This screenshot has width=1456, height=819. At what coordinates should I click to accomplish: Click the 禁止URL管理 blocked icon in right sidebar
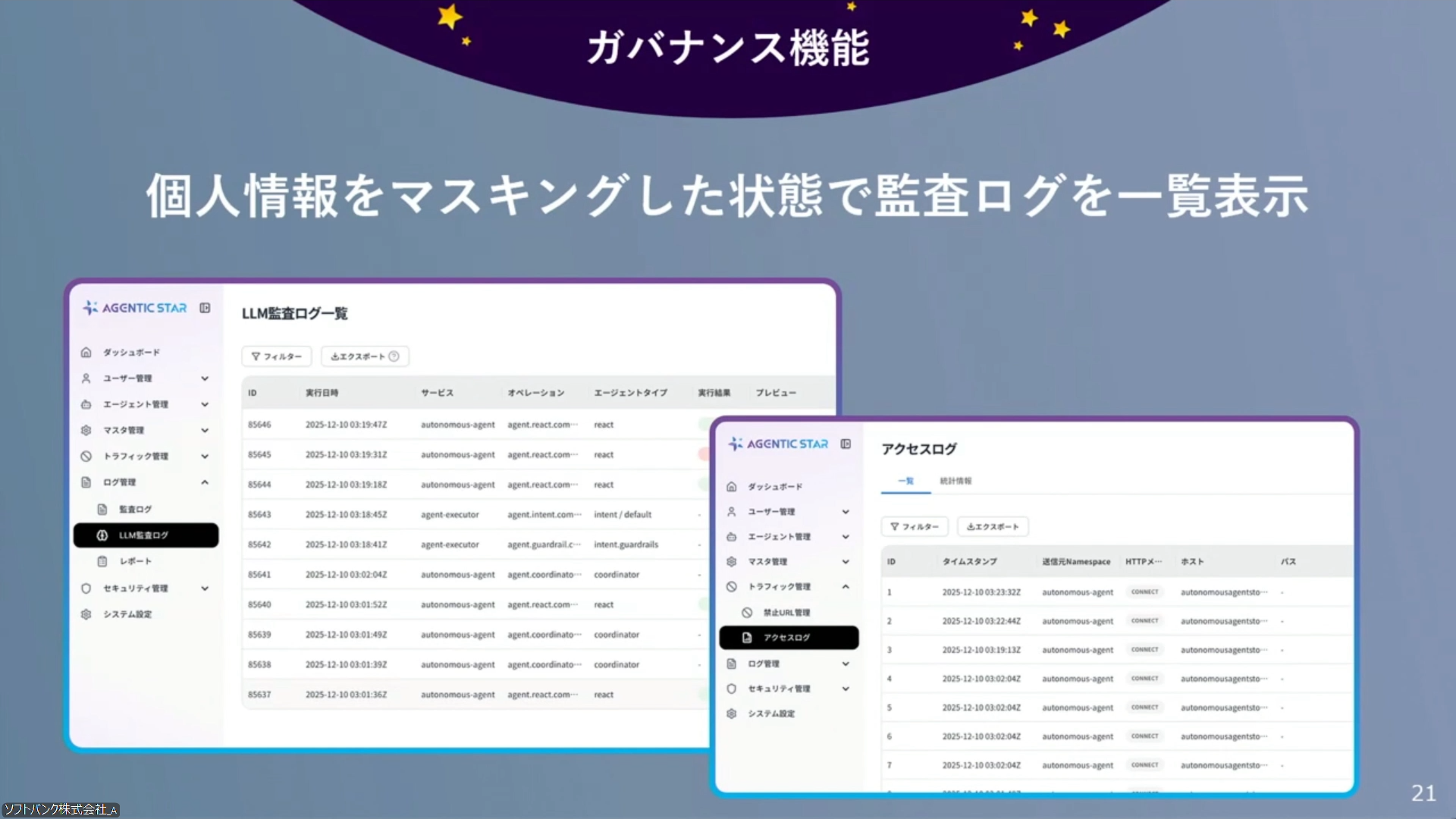pyautogui.click(x=747, y=612)
